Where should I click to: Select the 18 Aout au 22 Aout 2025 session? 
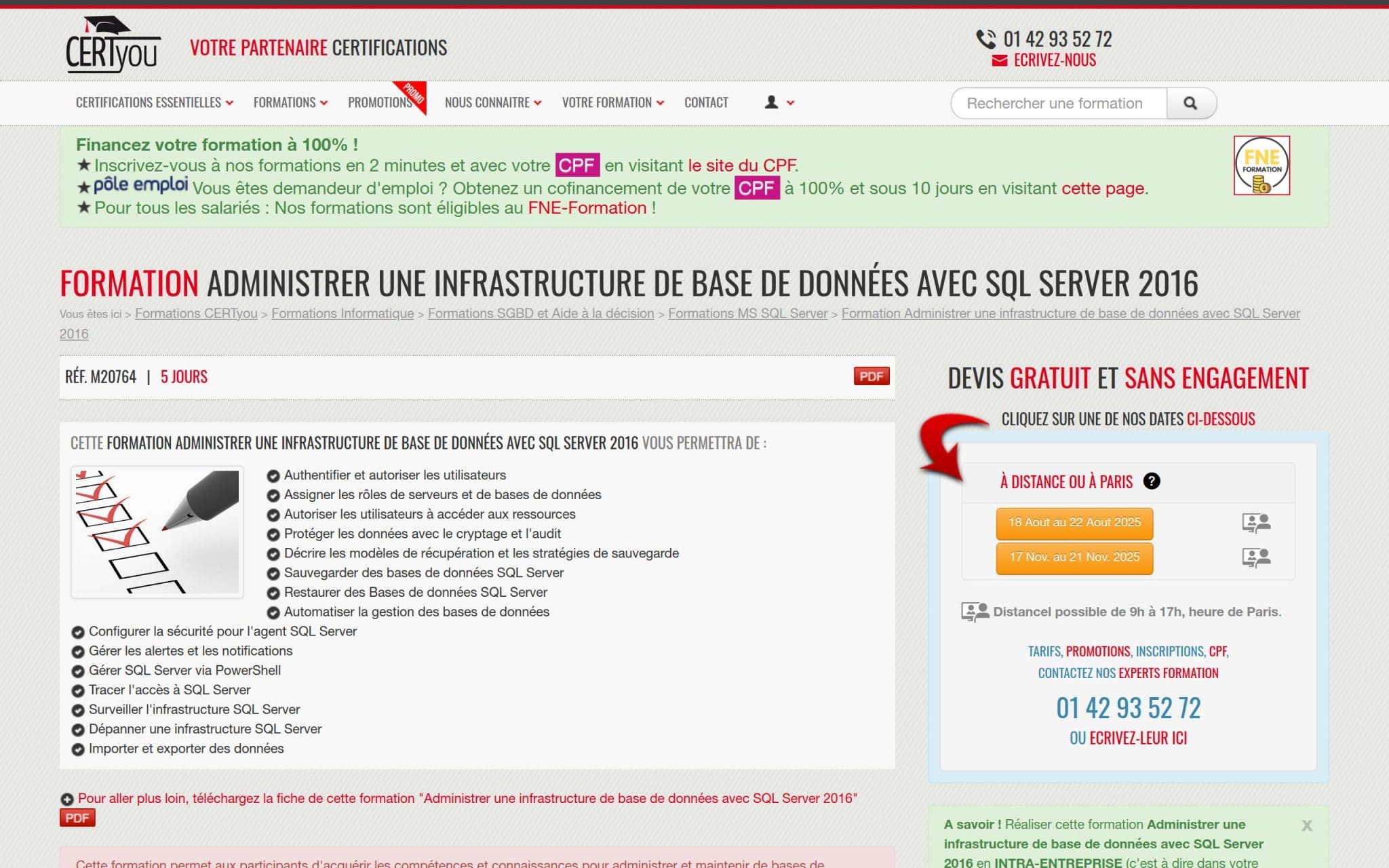pyautogui.click(x=1074, y=523)
